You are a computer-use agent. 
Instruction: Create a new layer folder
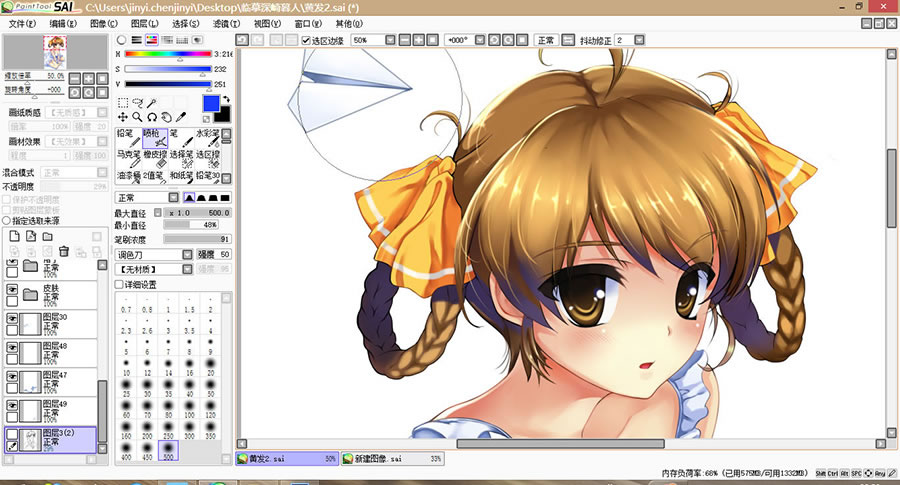48,236
